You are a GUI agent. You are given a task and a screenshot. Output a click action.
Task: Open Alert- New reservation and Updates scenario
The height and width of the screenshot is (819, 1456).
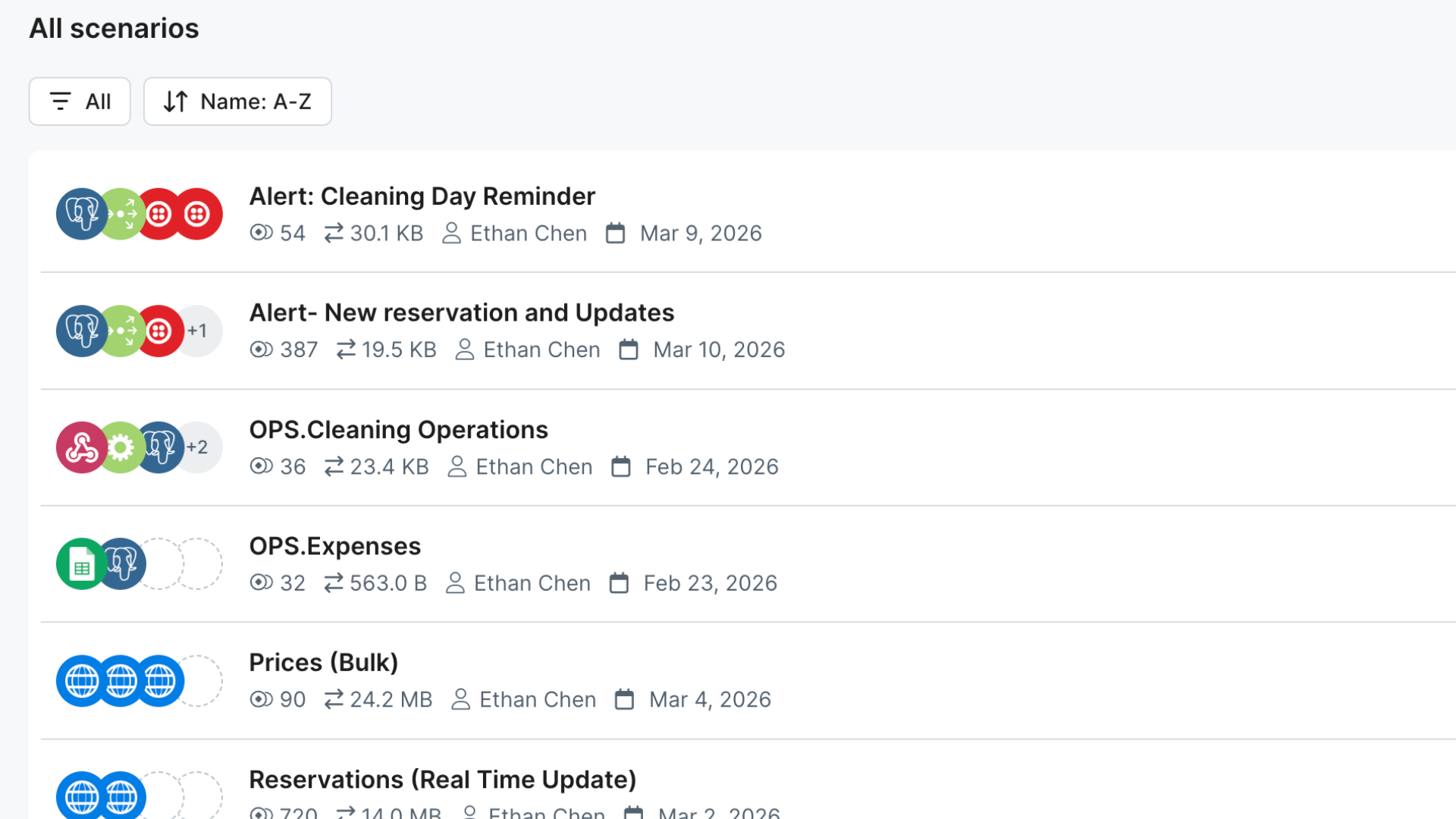[x=461, y=312]
